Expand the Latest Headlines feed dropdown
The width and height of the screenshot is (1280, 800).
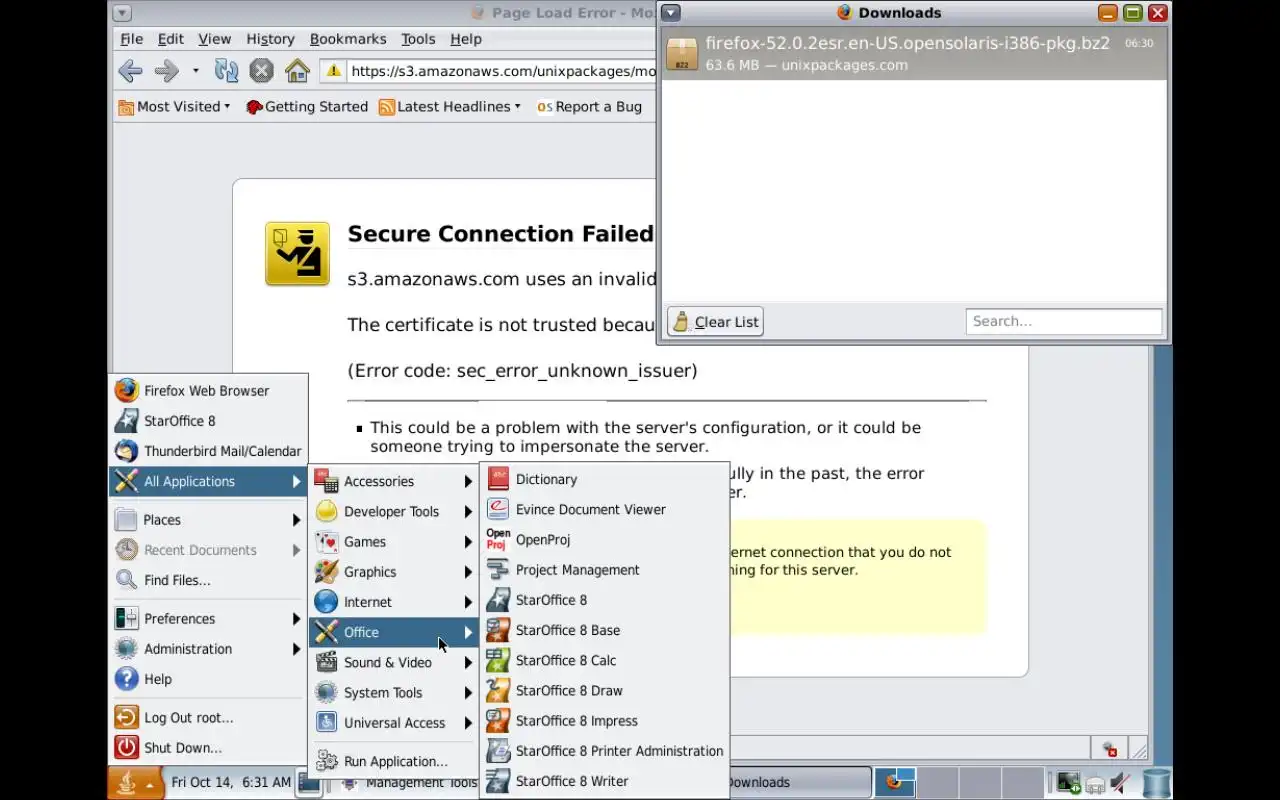coord(450,107)
